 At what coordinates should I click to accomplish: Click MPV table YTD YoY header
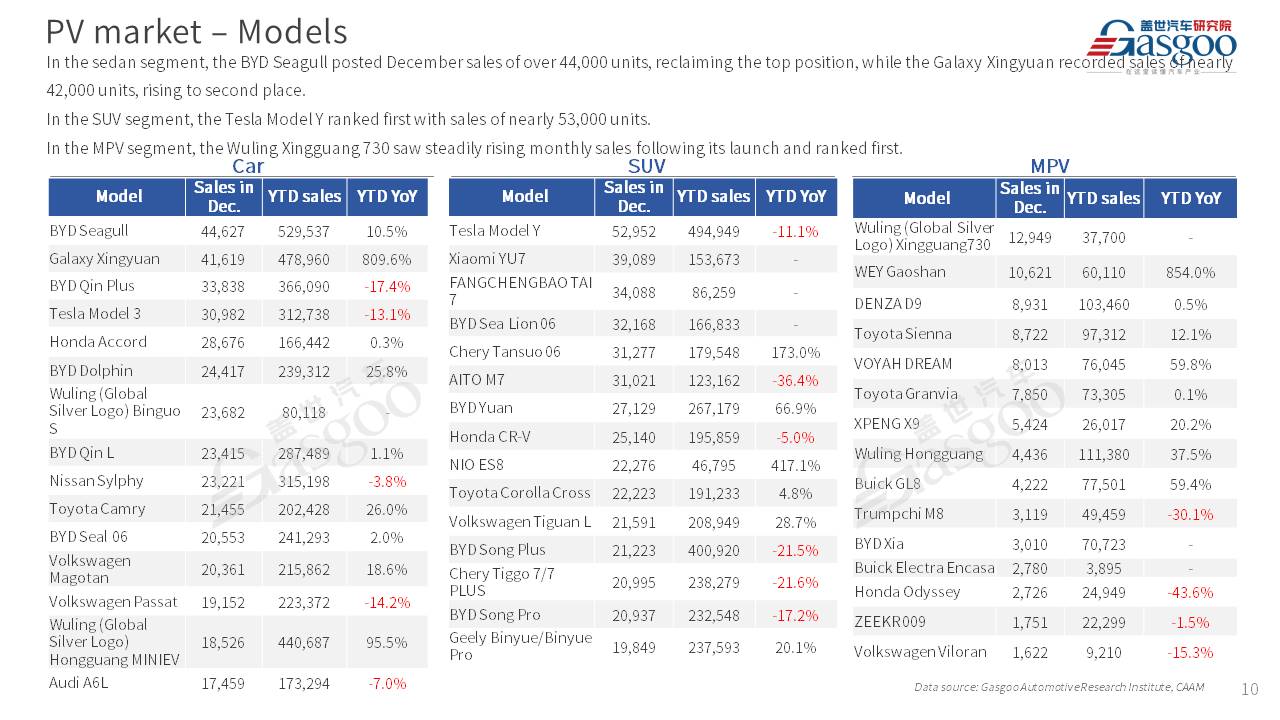(x=1190, y=198)
